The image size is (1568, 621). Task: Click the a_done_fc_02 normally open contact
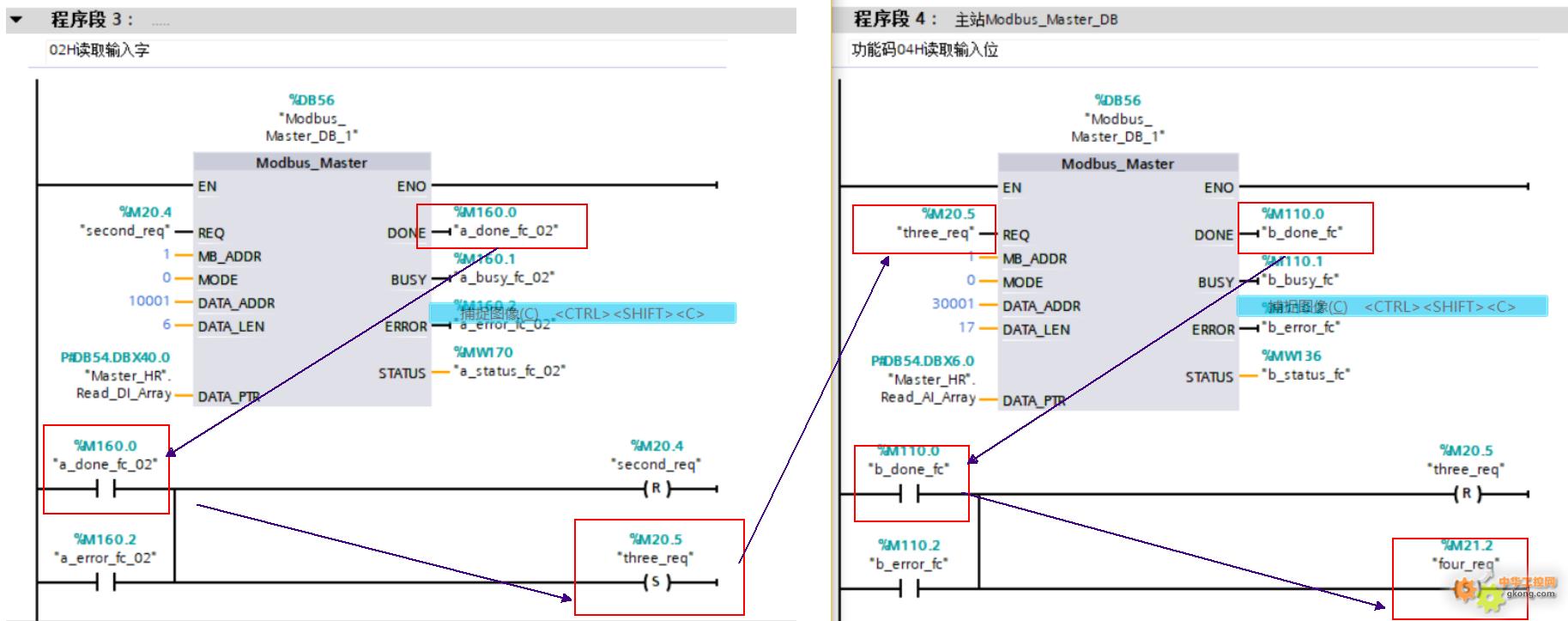[x=106, y=490]
